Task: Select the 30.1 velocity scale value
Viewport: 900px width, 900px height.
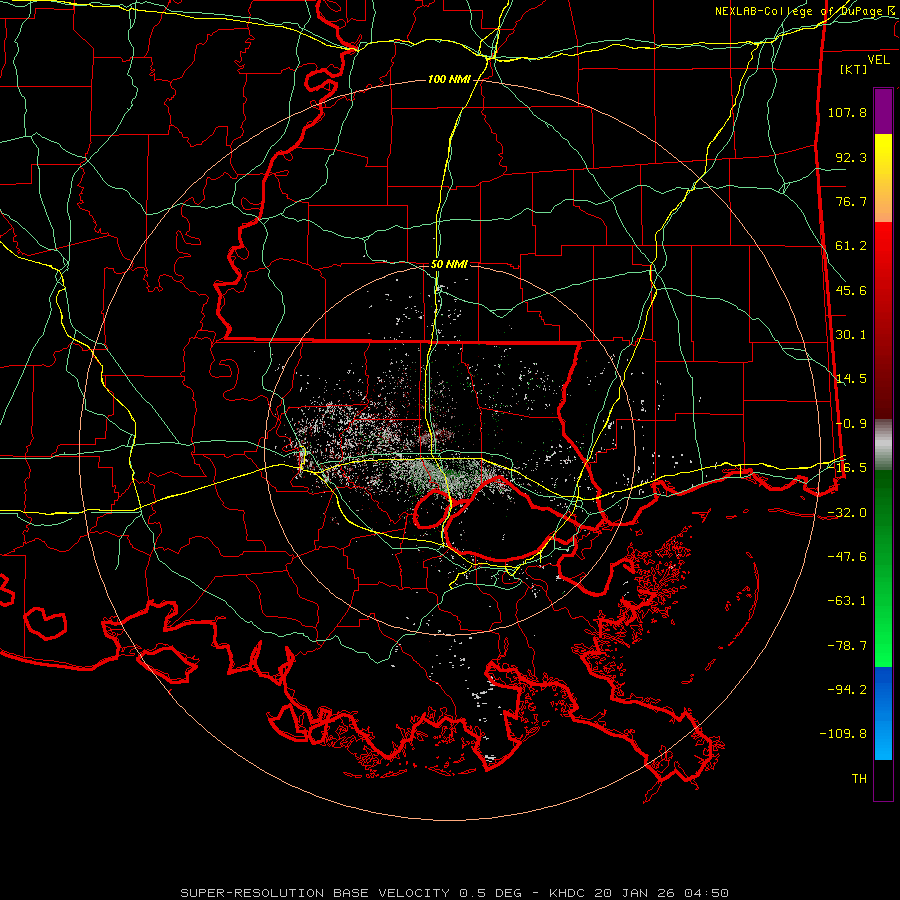Action: (x=851, y=335)
